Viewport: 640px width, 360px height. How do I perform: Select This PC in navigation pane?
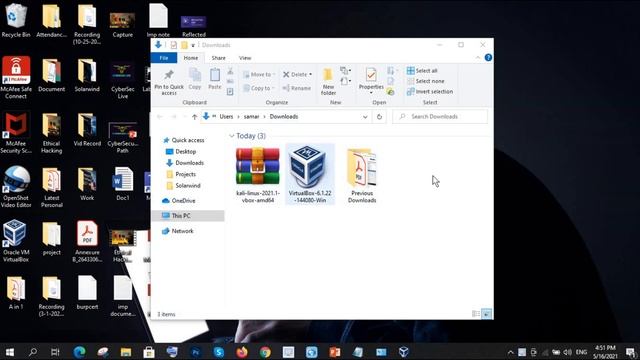[x=188, y=216]
